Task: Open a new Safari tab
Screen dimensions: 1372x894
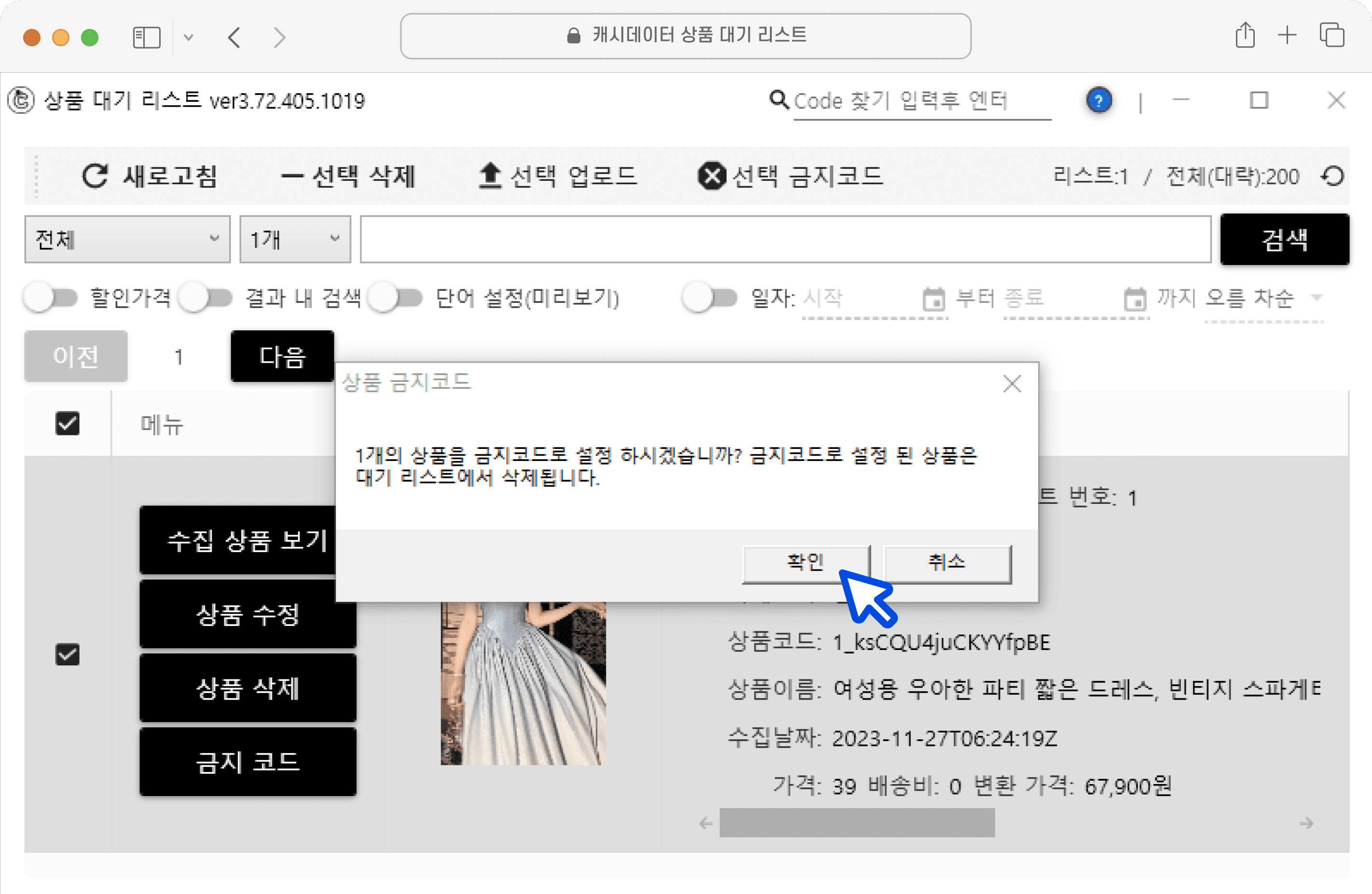Action: coord(1287,36)
